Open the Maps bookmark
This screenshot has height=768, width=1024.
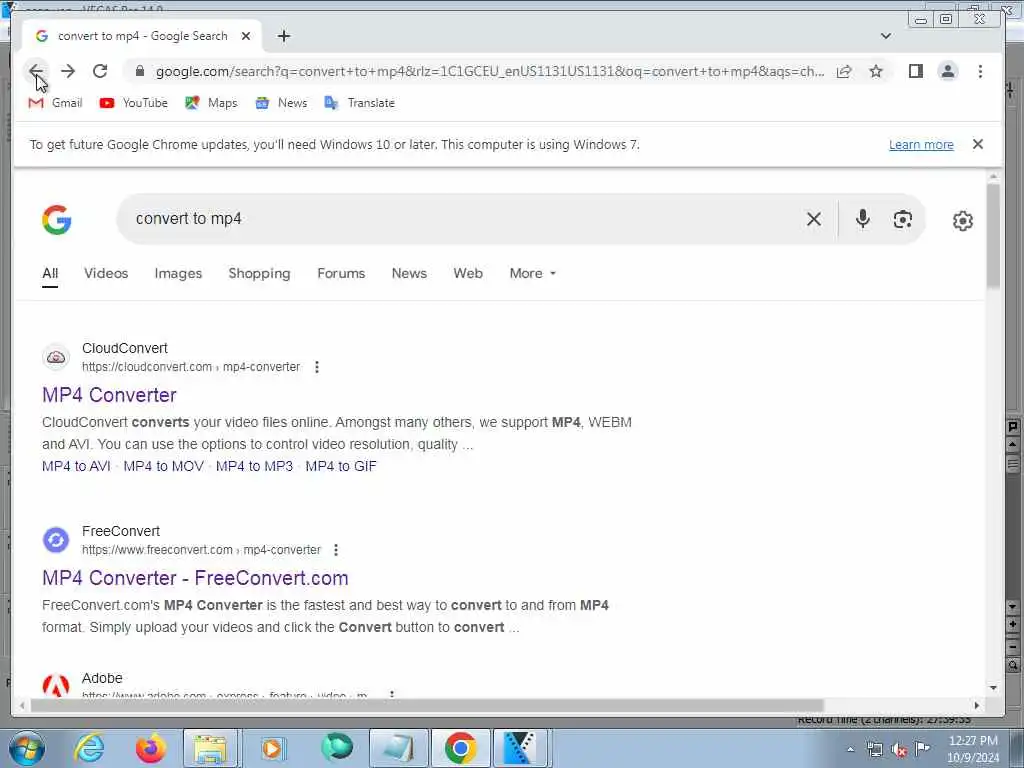[x=211, y=103]
